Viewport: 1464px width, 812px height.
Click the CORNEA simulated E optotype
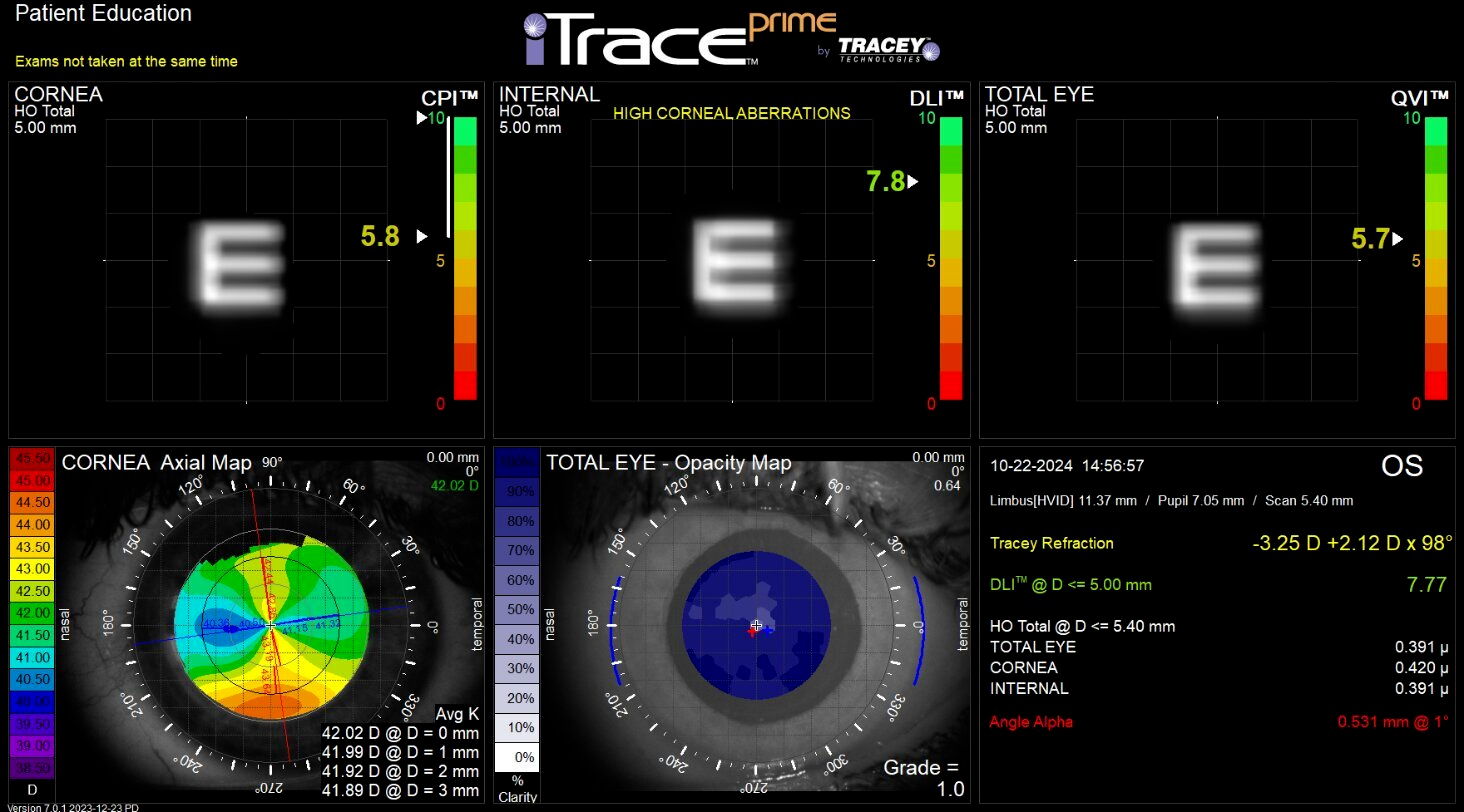click(240, 265)
